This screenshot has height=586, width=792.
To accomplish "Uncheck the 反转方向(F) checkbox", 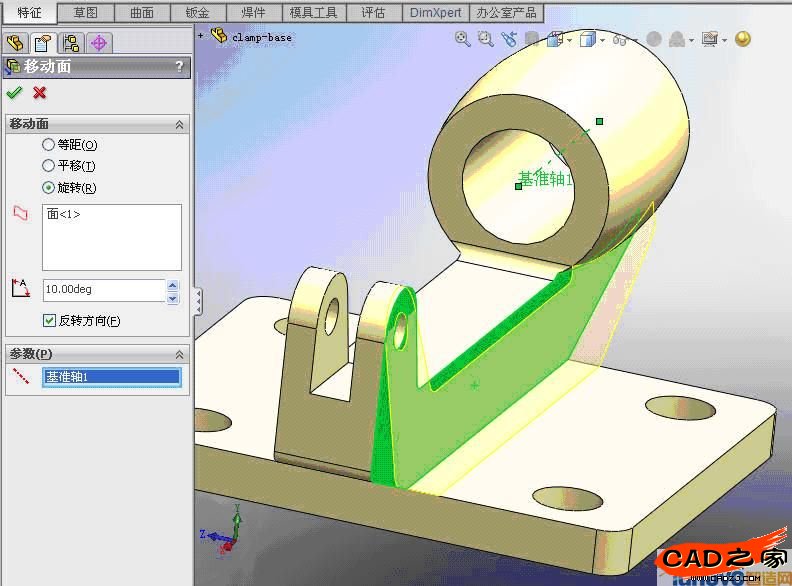I will pos(49,320).
